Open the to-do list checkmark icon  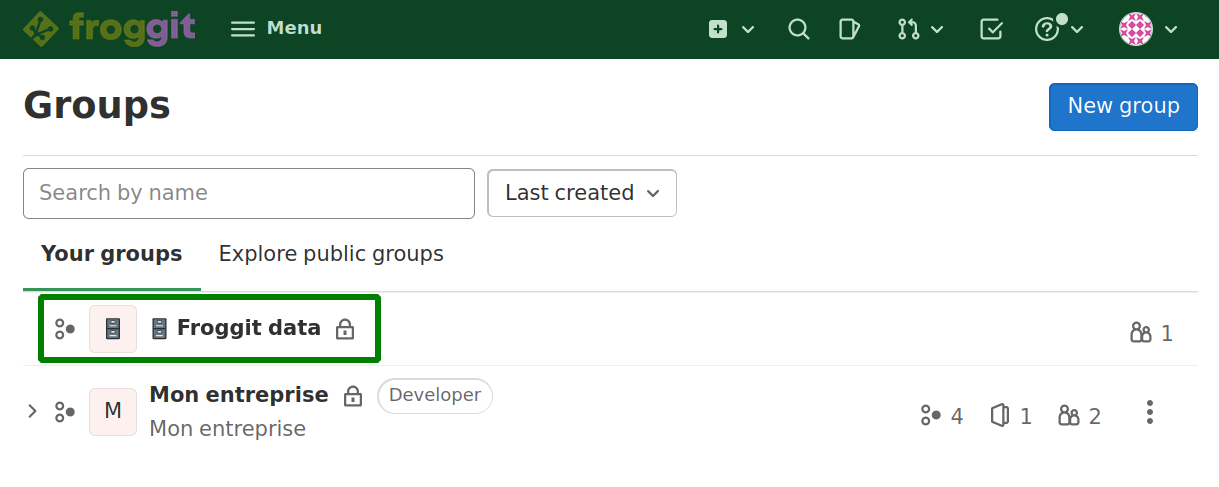(991, 29)
